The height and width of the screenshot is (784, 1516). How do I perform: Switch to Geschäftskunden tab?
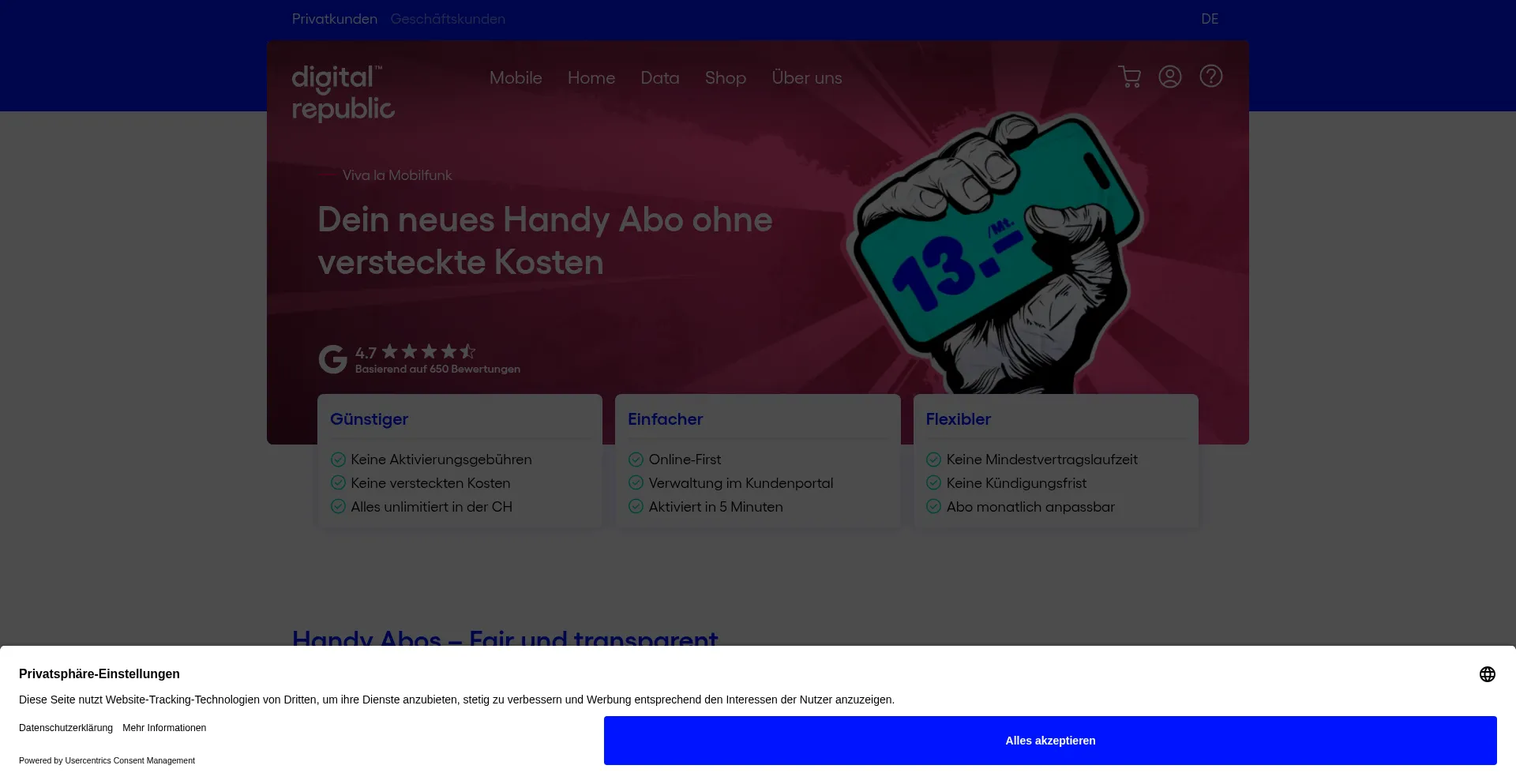coord(447,19)
